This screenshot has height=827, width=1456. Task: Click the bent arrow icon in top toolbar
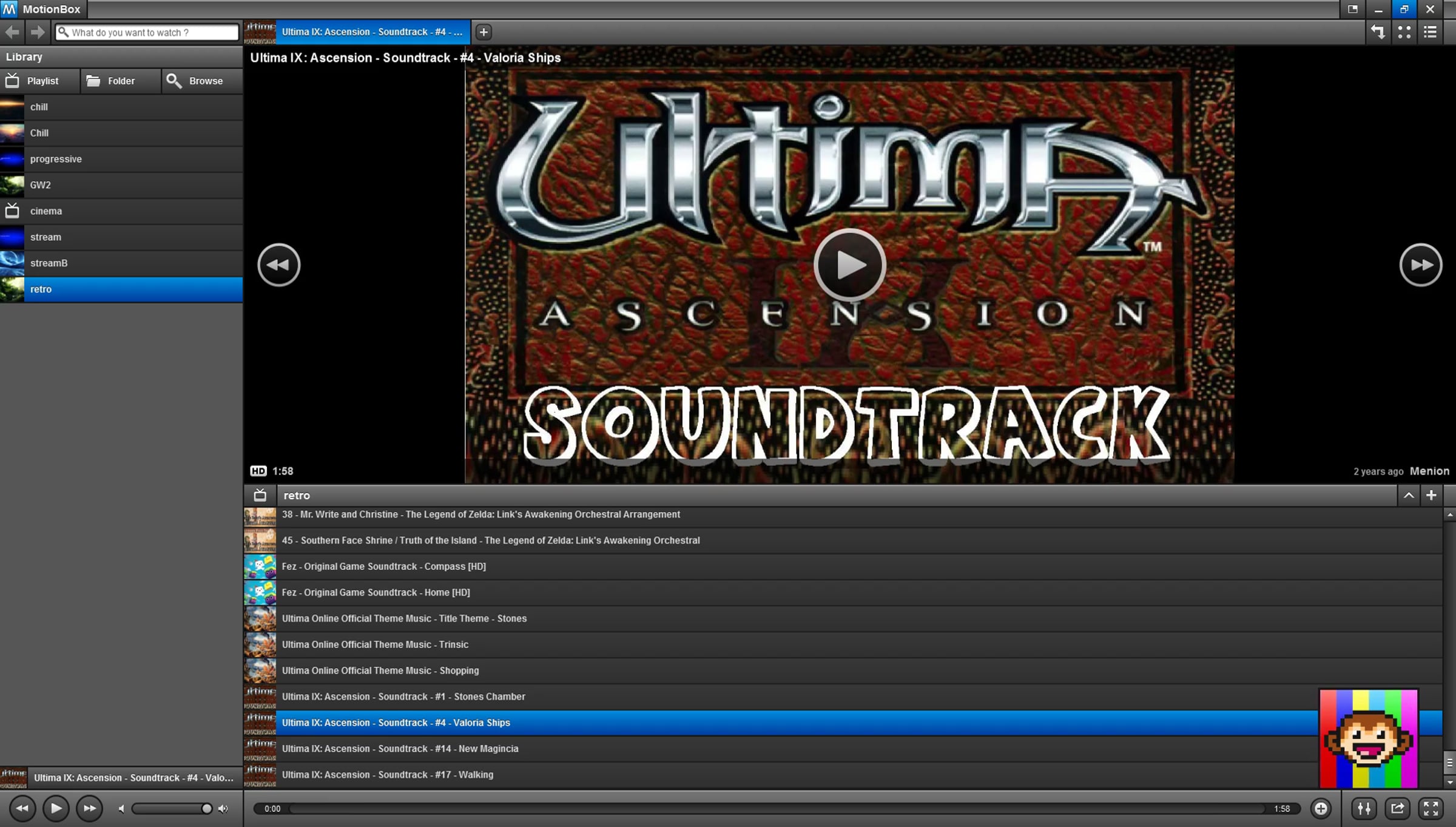click(1378, 32)
